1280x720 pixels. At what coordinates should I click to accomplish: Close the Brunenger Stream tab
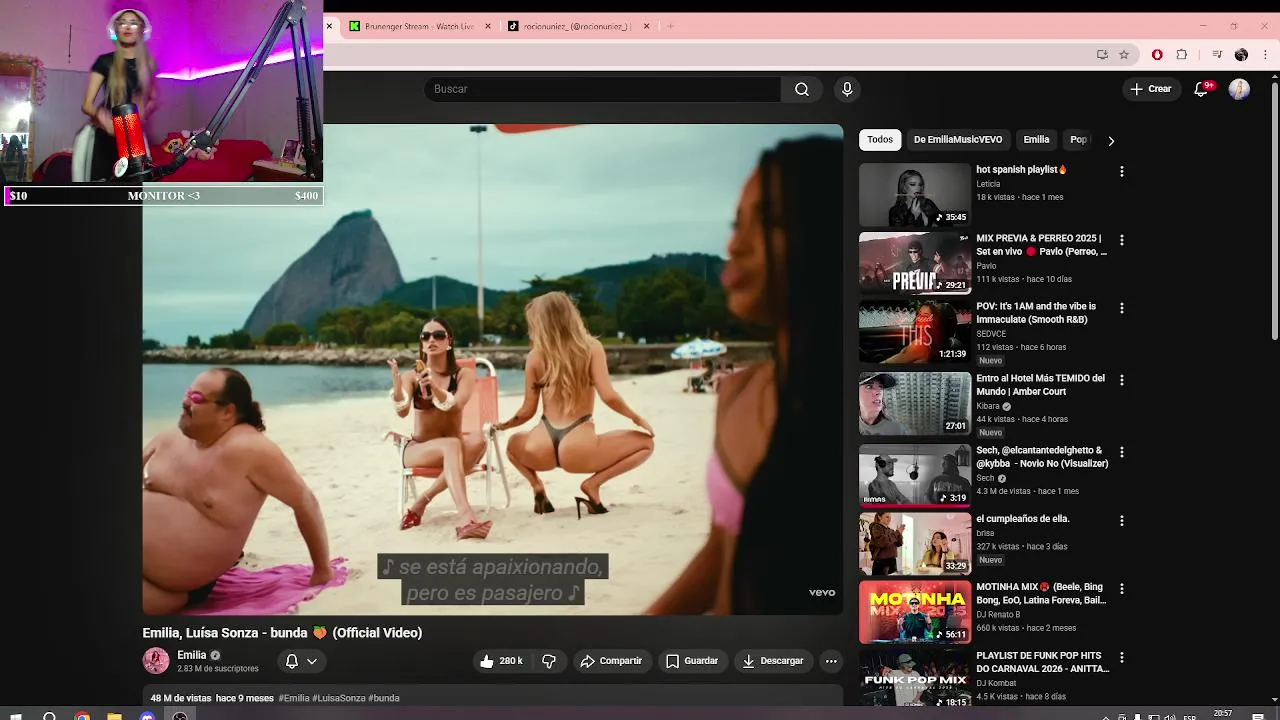(x=488, y=26)
